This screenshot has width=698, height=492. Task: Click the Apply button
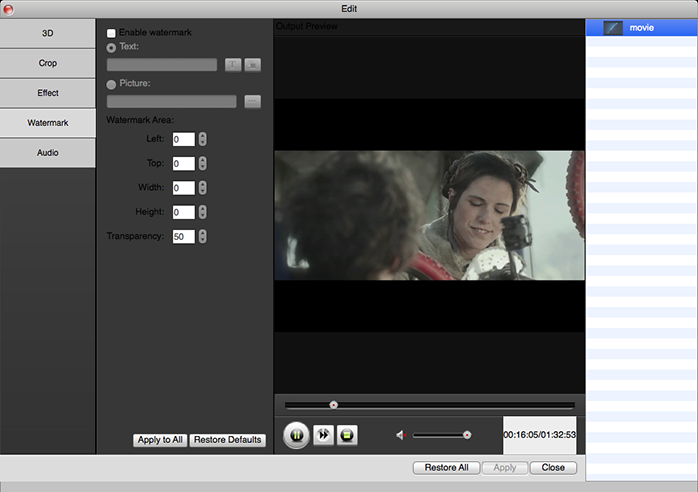click(x=504, y=468)
